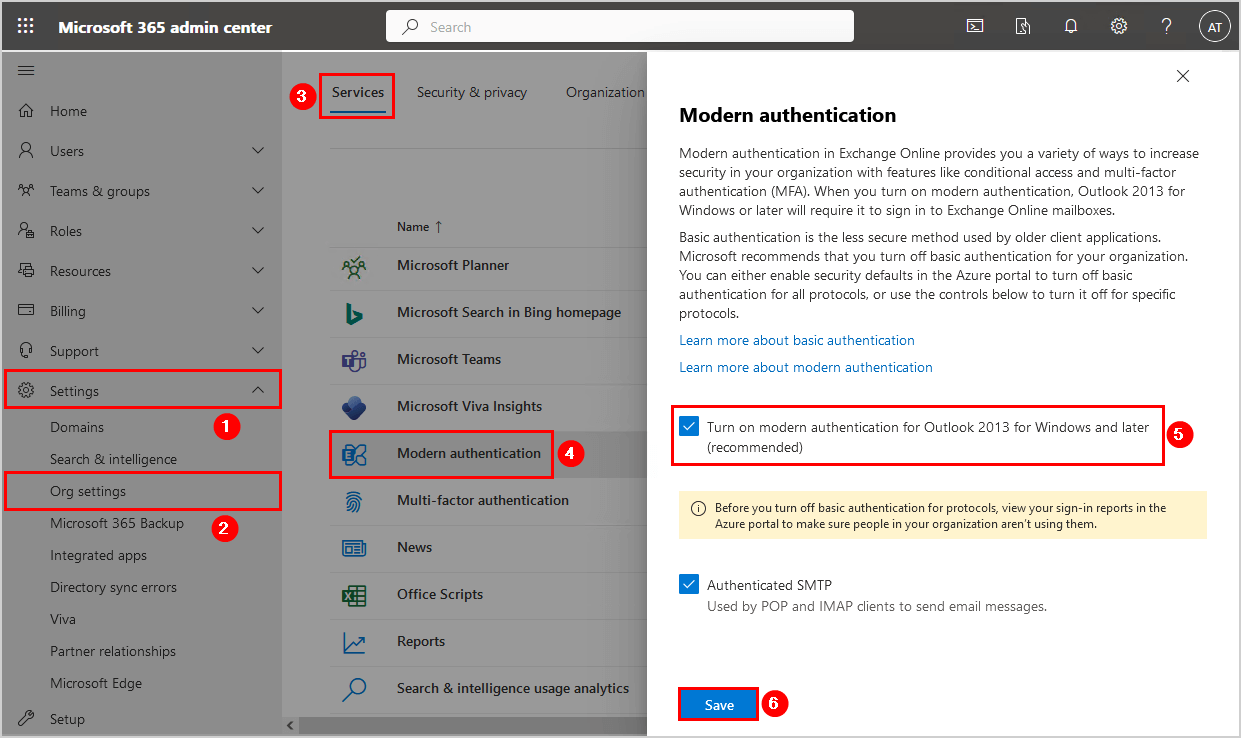Click the Home house icon
The height and width of the screenshot is (738, 1241).
[27, 111]
